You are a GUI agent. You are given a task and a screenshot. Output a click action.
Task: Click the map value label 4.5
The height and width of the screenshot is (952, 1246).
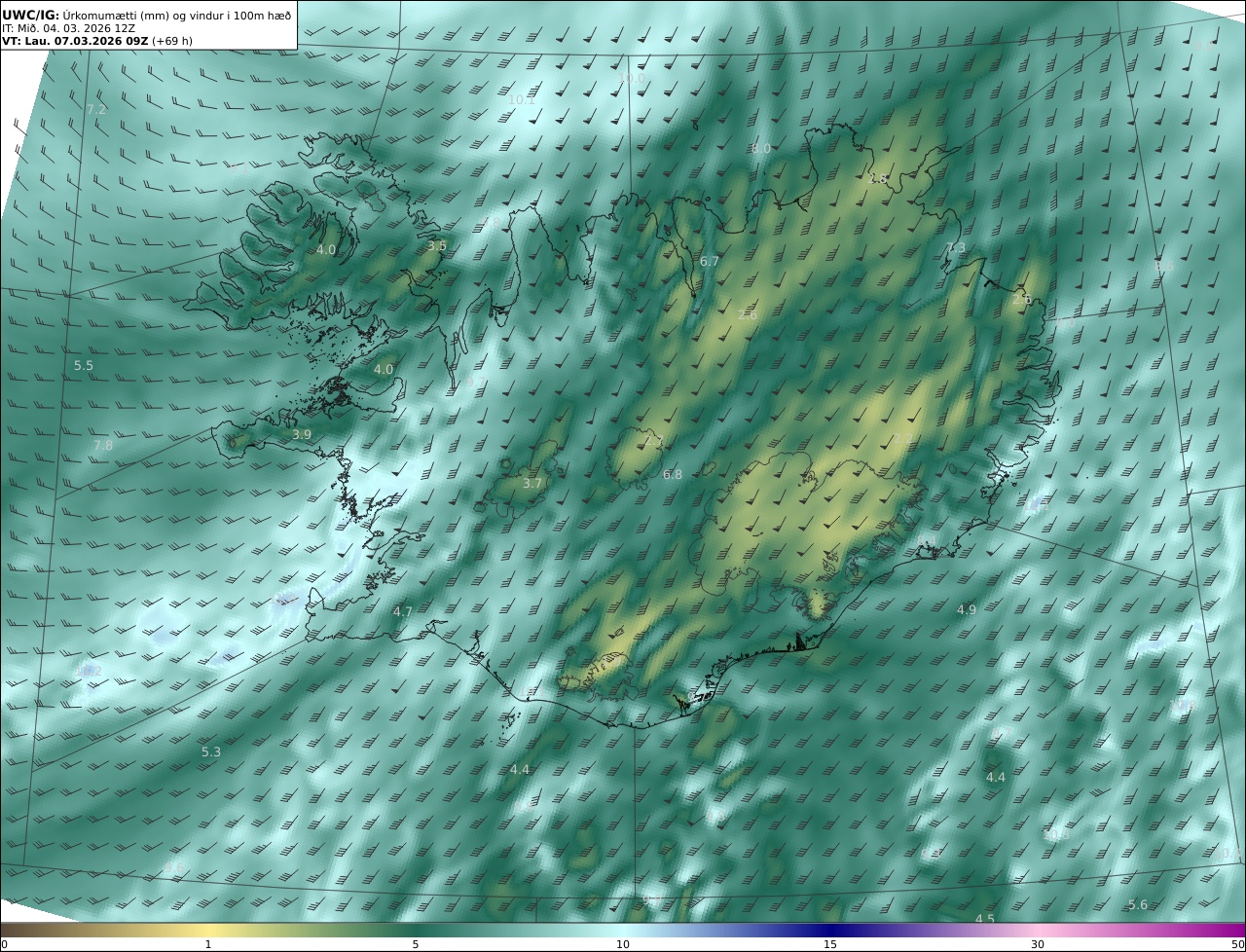[x=985, y=919]
